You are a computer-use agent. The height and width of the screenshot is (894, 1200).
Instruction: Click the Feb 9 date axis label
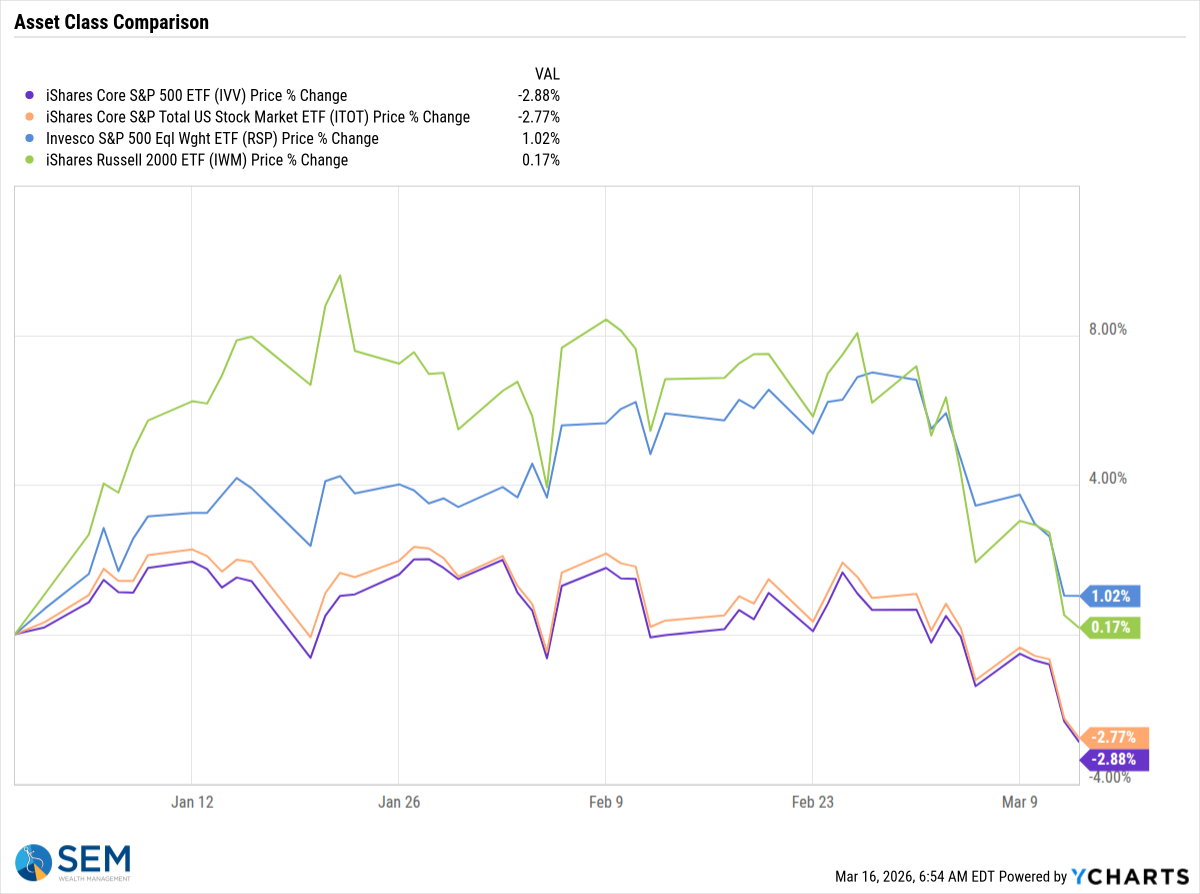coord(606,801)
